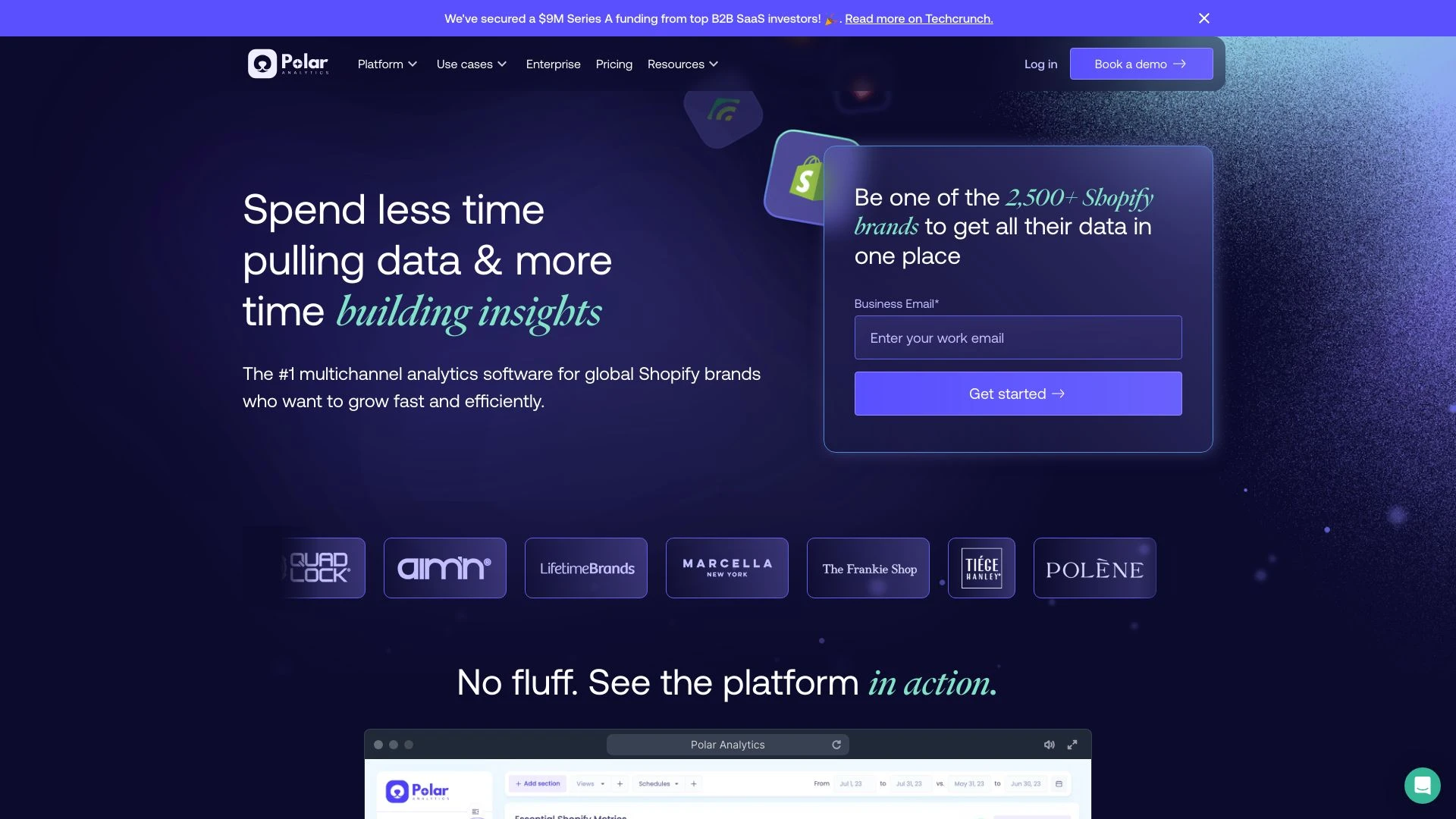The width and height of the screenshot is (1456, 819).
Task: Close the funding announcement banner
Action: click(1204, 19)
